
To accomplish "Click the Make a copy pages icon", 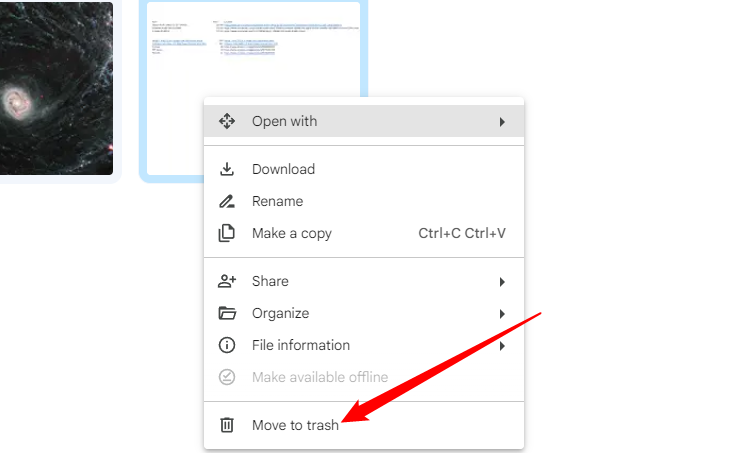I will tap(227, 233).
